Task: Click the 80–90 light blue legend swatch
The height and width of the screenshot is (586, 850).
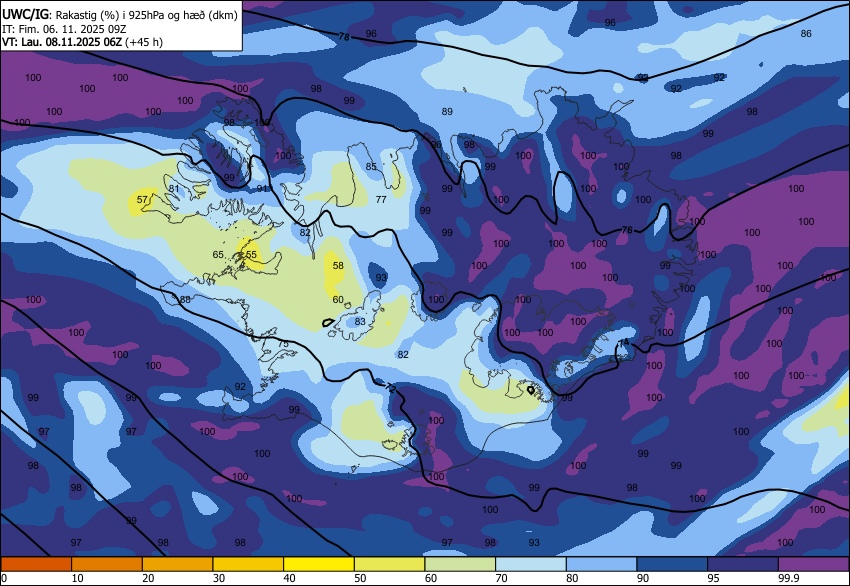Action: [602, 564]
